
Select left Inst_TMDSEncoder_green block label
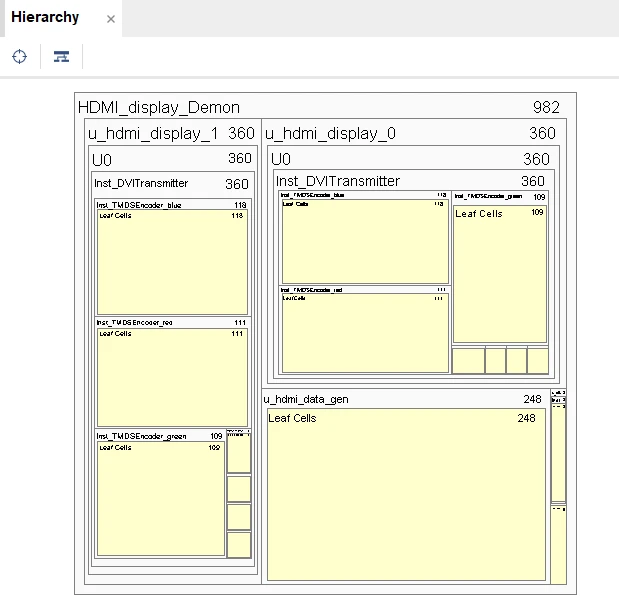point(141,436)
